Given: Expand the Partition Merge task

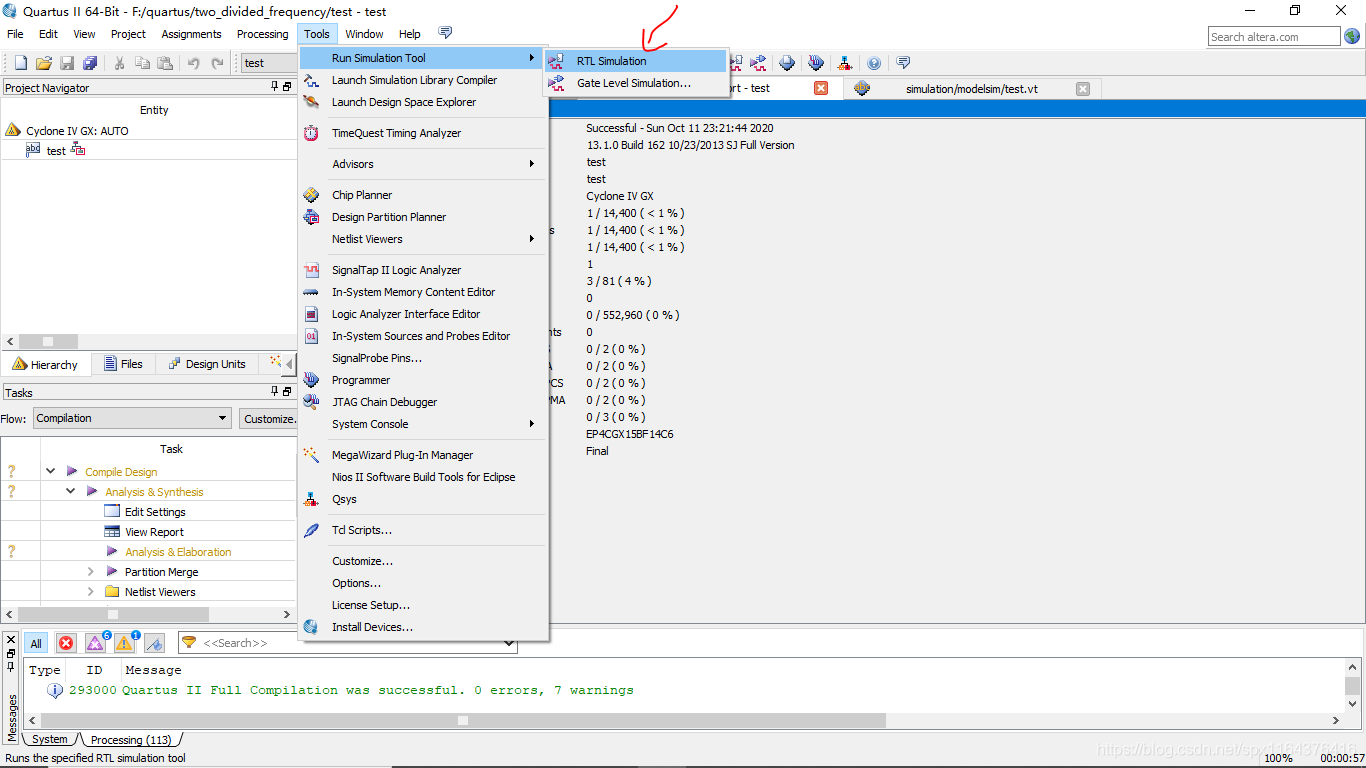Looking at the screenshot, I should (90, 571).
